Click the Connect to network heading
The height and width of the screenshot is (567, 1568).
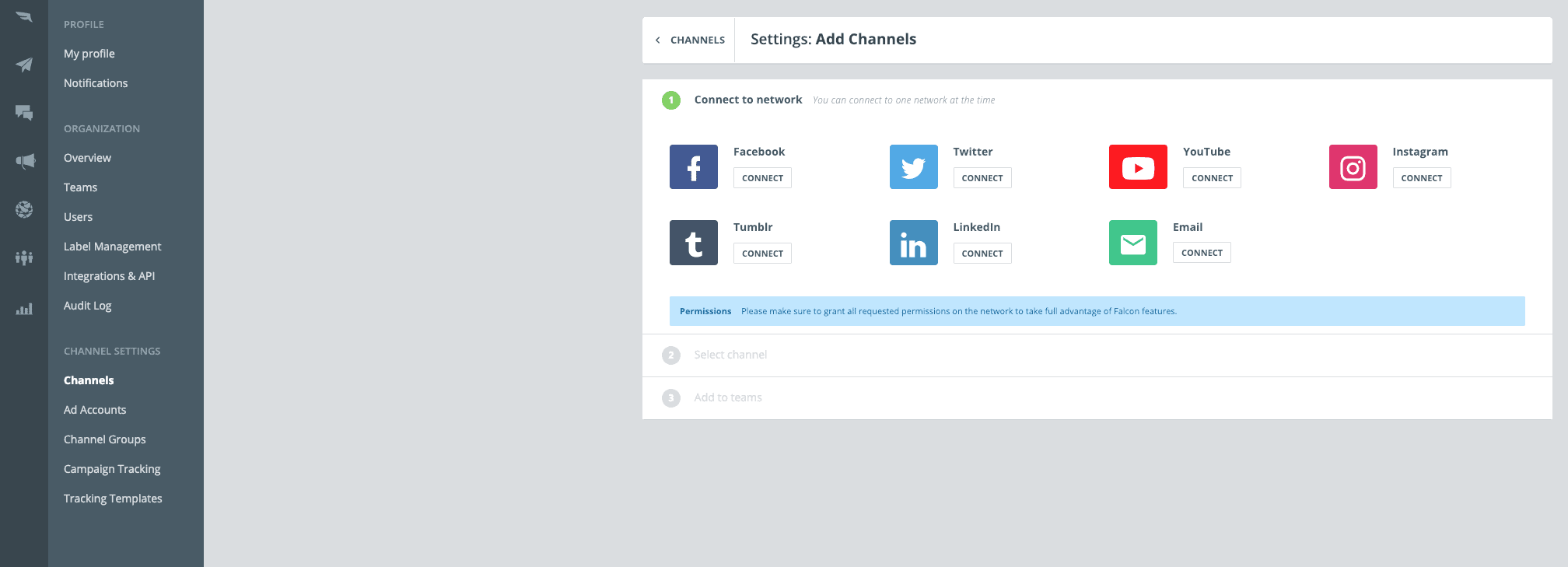coord(748,100)
